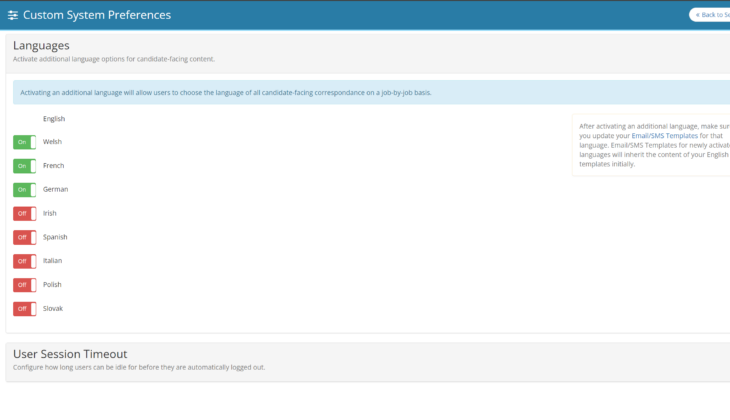The height and width of the screenshot is (420, 730).
Task: Disable the French language switch
Action: point(24,166)
